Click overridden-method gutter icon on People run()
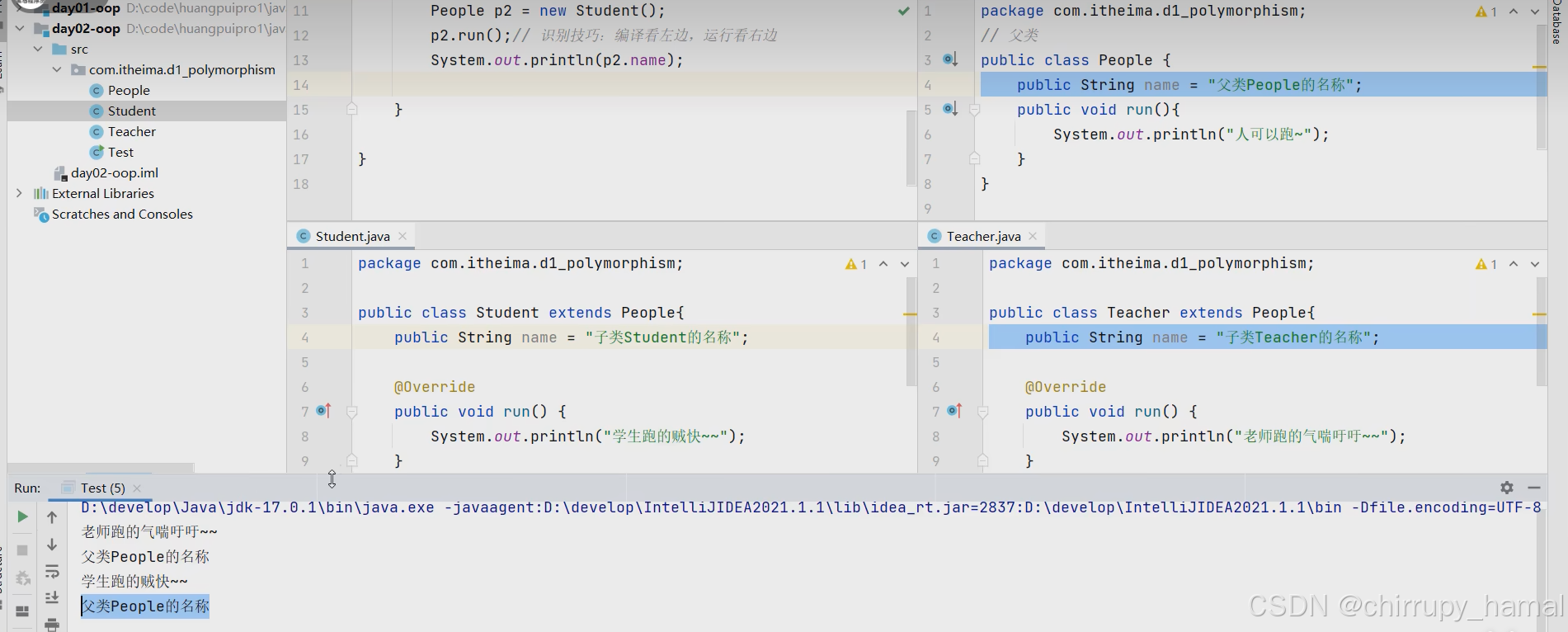The height and width of the screenshot is (632, 1568). click(950, 109)
